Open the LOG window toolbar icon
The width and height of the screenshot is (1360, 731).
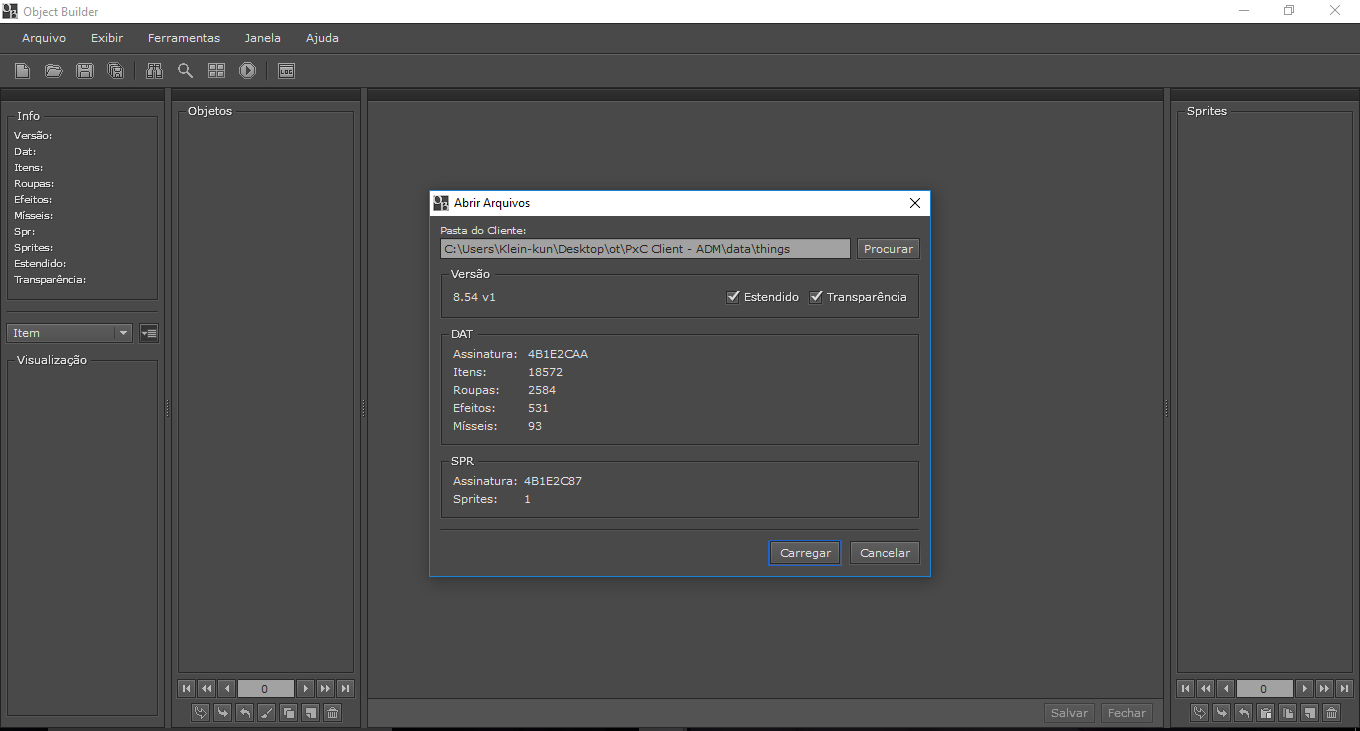pyautogui.click(x=286, y=71)
